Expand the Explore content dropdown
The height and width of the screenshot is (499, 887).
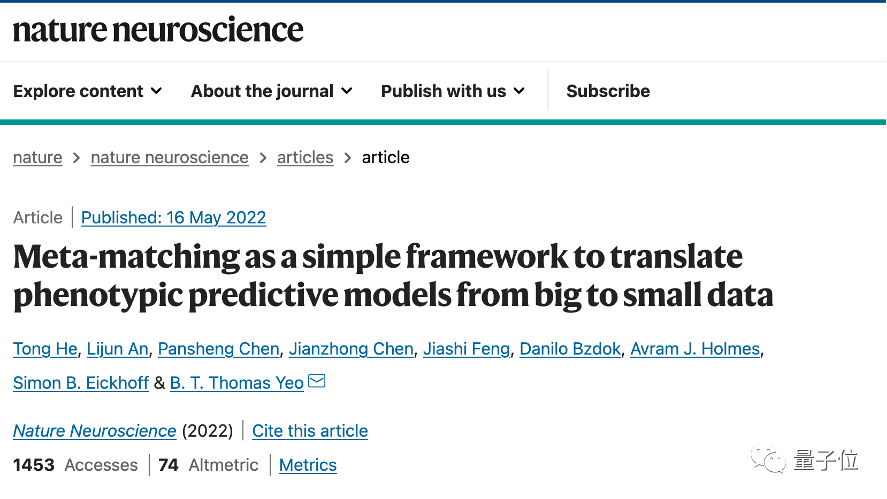click(88, 91)
